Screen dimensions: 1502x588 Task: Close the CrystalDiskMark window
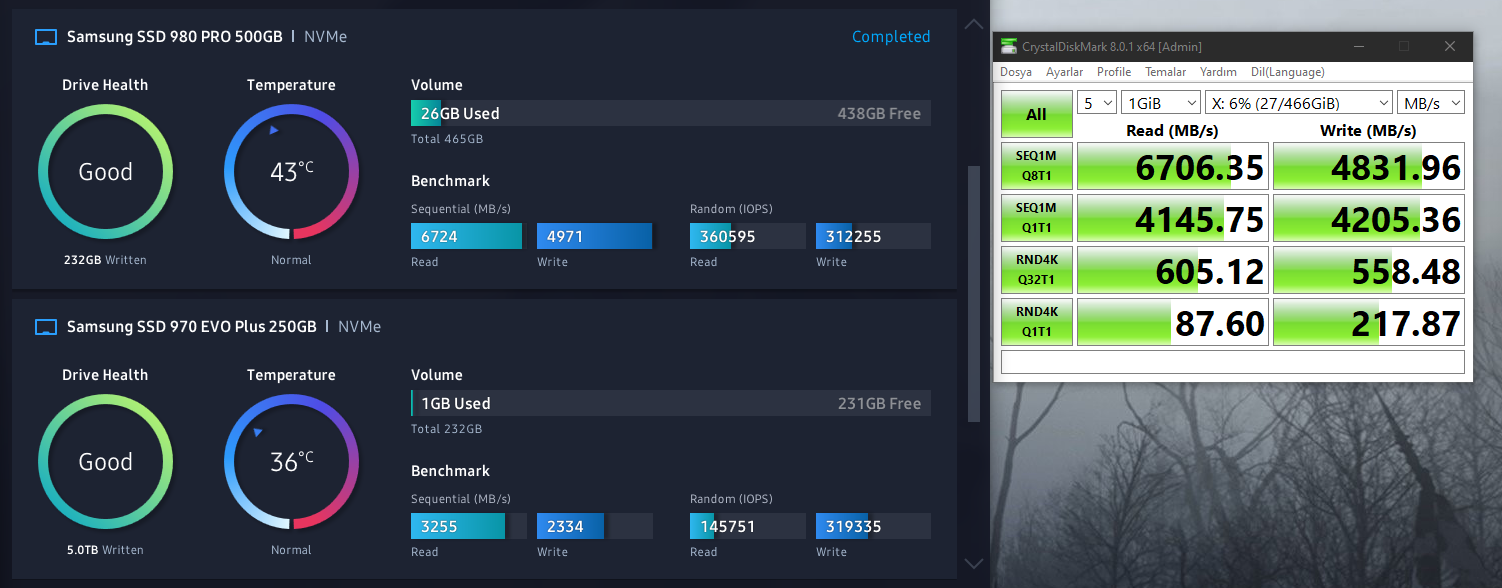tap(1449, 46)
